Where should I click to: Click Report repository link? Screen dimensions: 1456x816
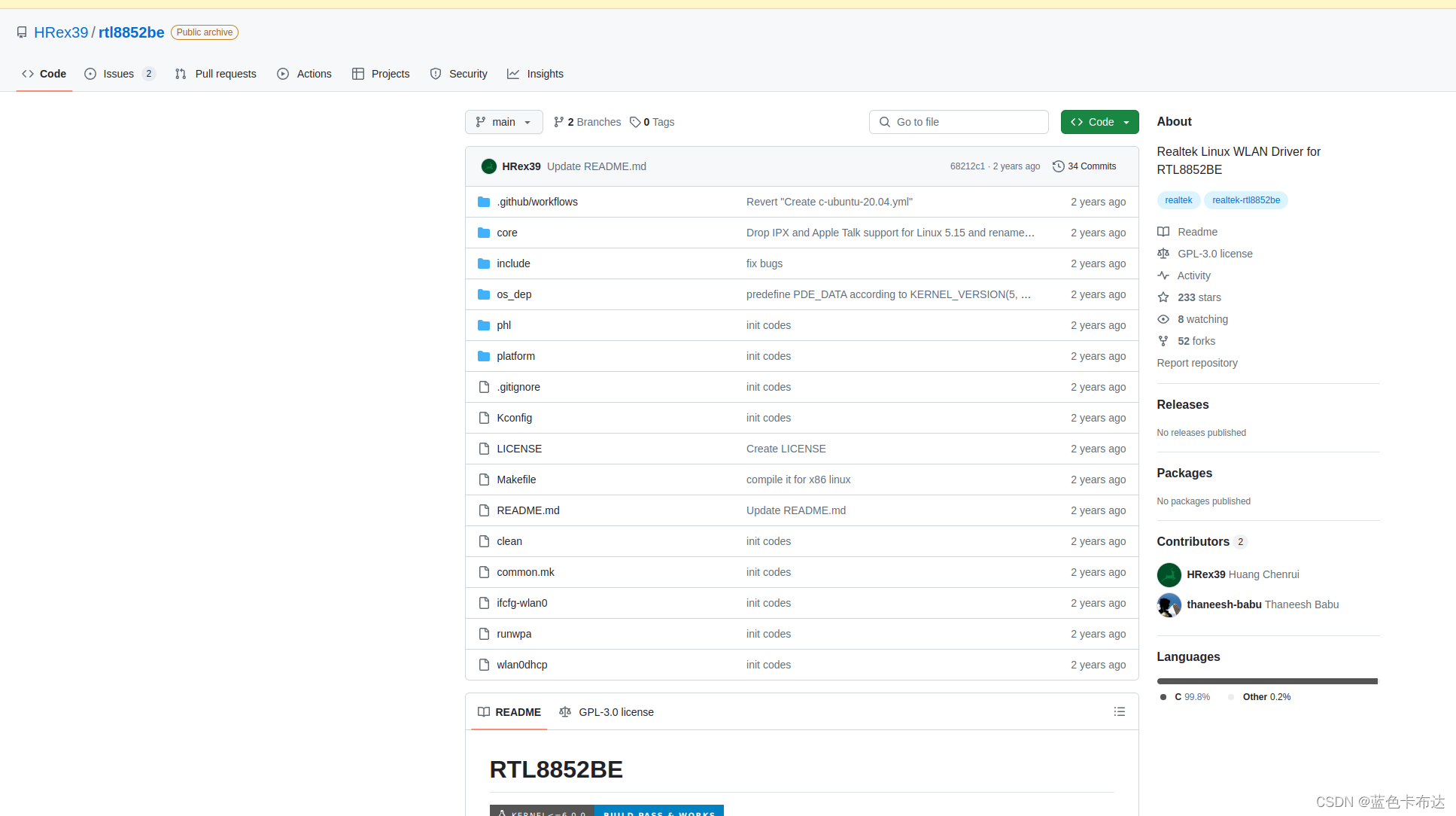pyautogui.click(x=1197, y=363)
